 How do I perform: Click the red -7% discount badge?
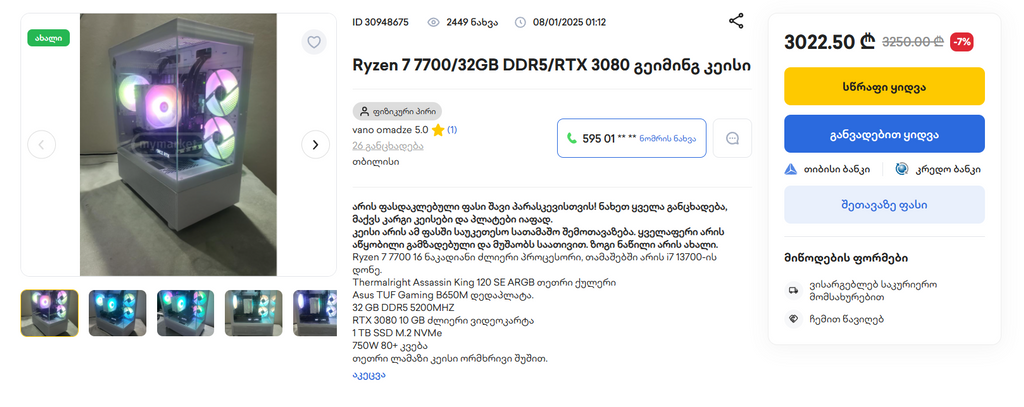[x=962, y=42]
